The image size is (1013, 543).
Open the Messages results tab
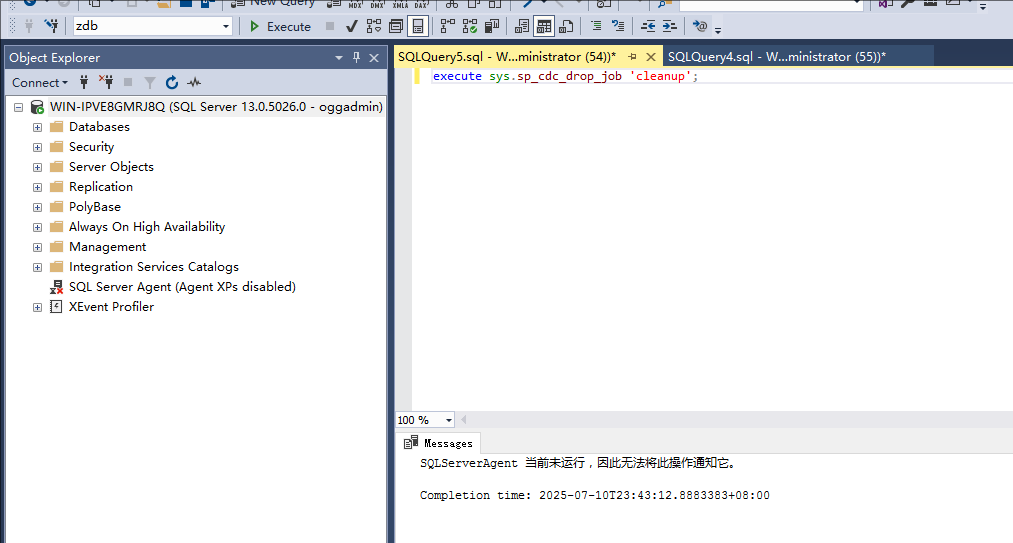click(x=439, y=443)
